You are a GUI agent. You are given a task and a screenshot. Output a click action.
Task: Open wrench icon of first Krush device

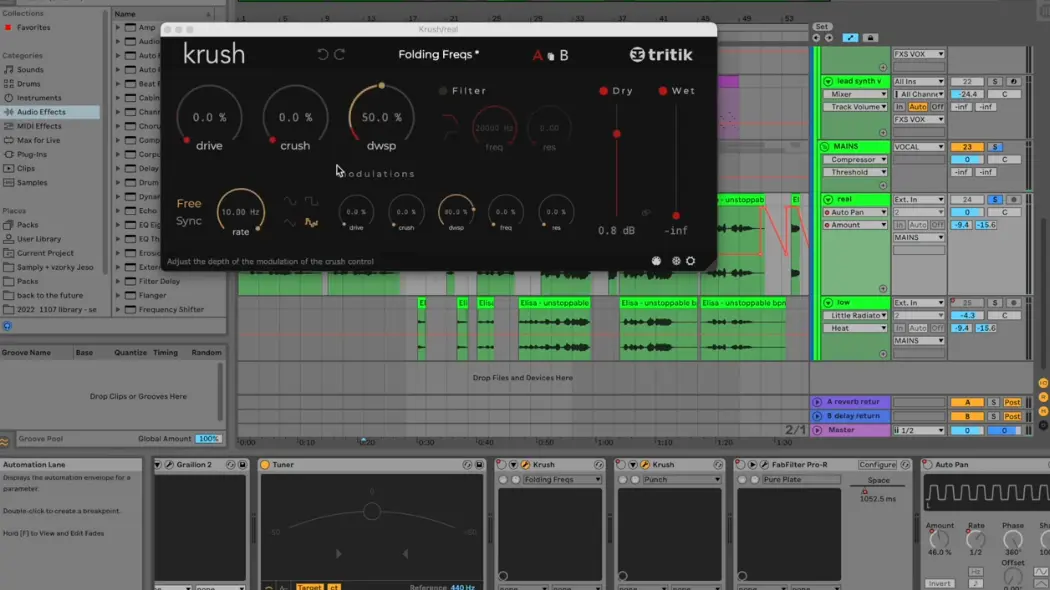[526, 465]
